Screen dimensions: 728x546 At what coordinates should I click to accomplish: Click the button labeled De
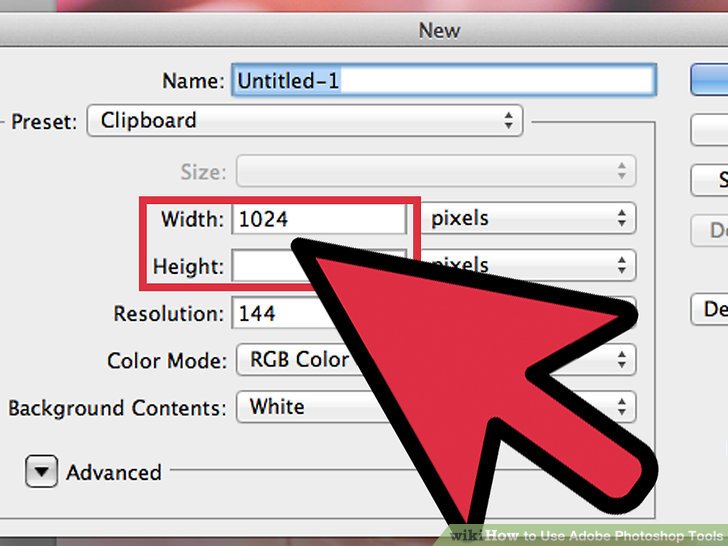[709, 309]
